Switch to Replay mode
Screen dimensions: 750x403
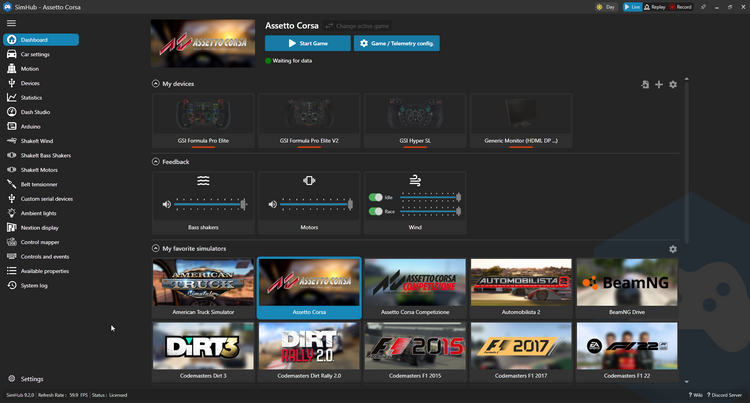coord(655,7)
